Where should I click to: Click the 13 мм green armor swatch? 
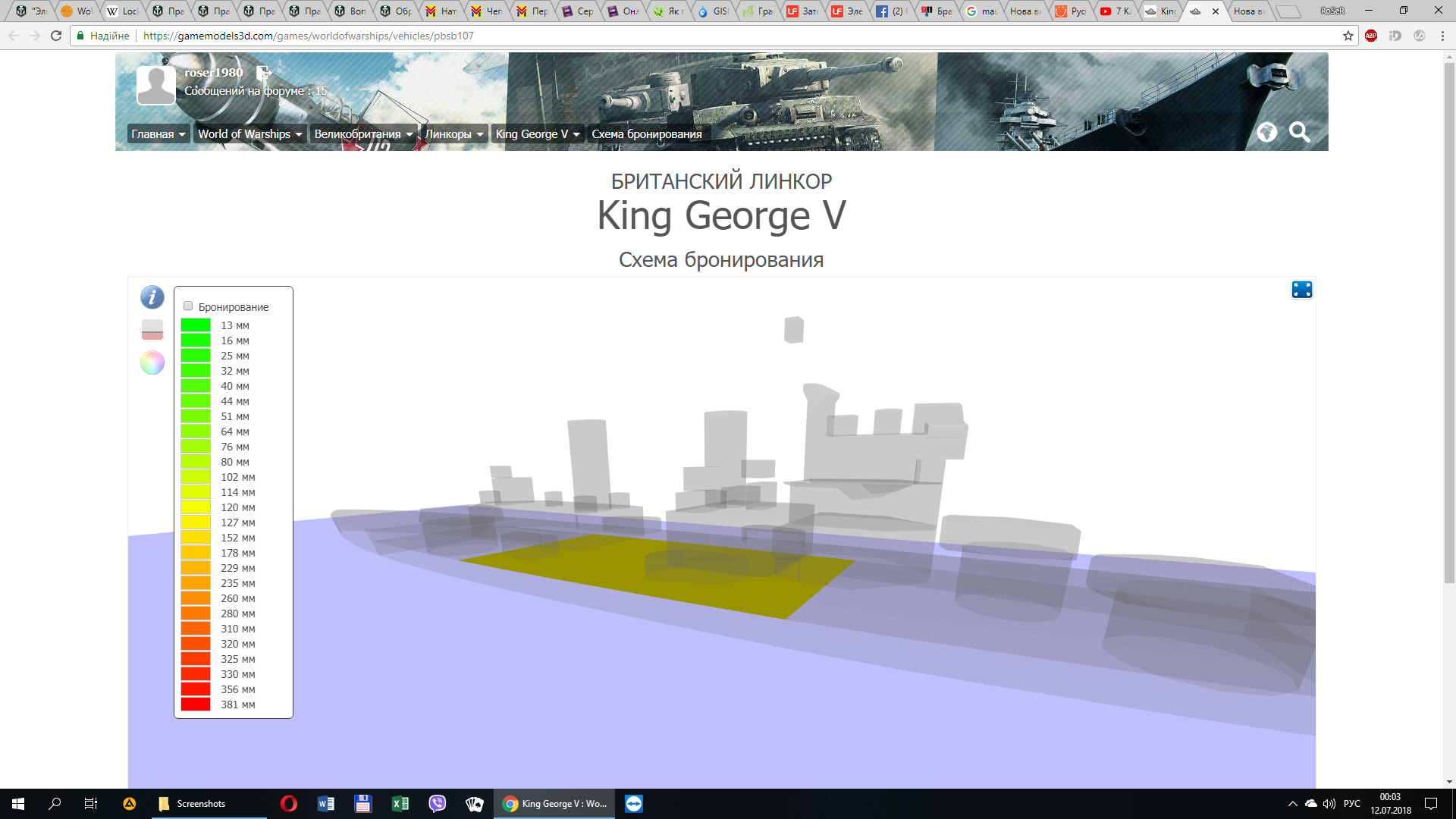tap(196, 325)
